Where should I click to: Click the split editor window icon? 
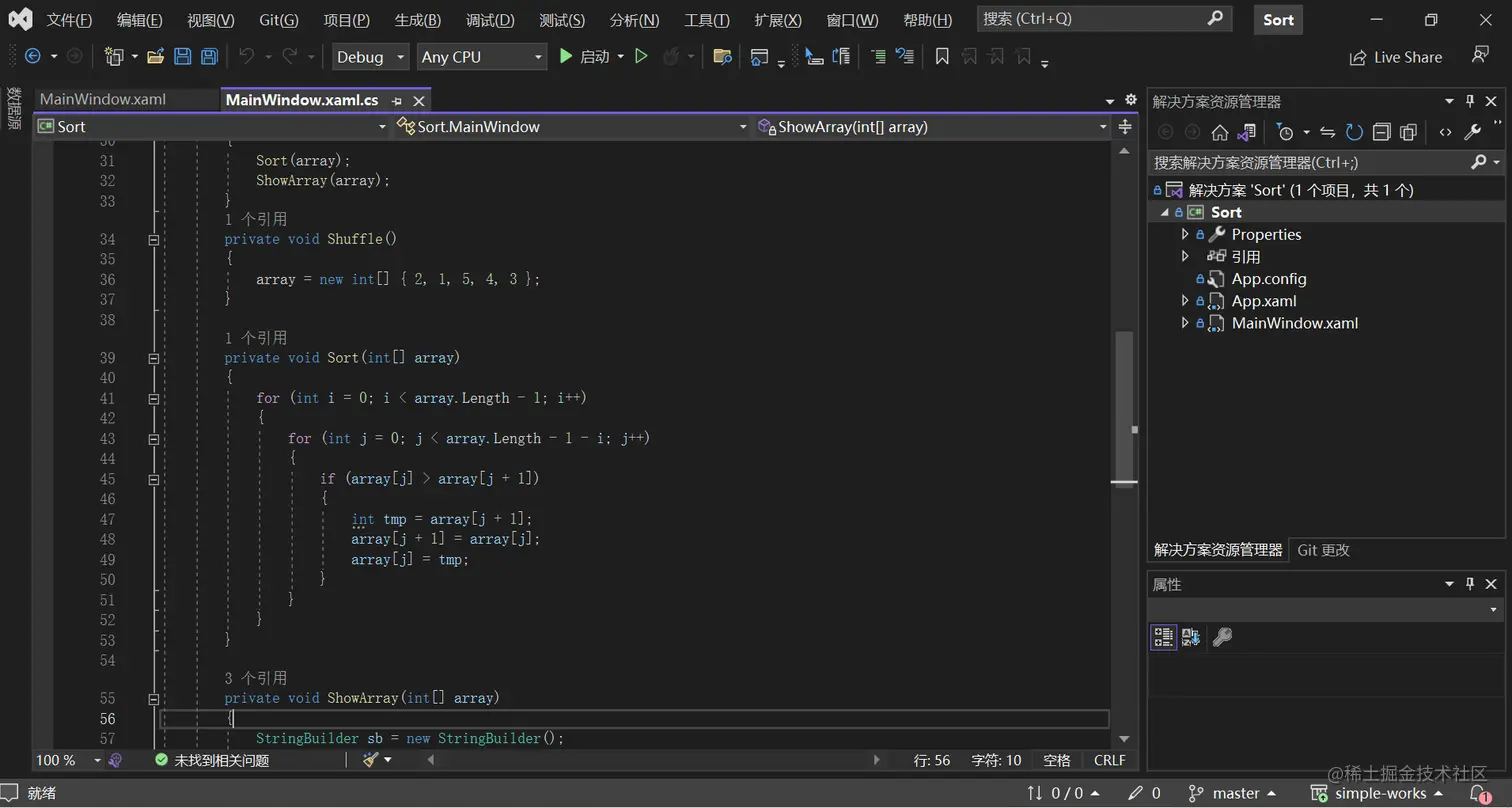pyautogui.click(x=1125, y=127)
